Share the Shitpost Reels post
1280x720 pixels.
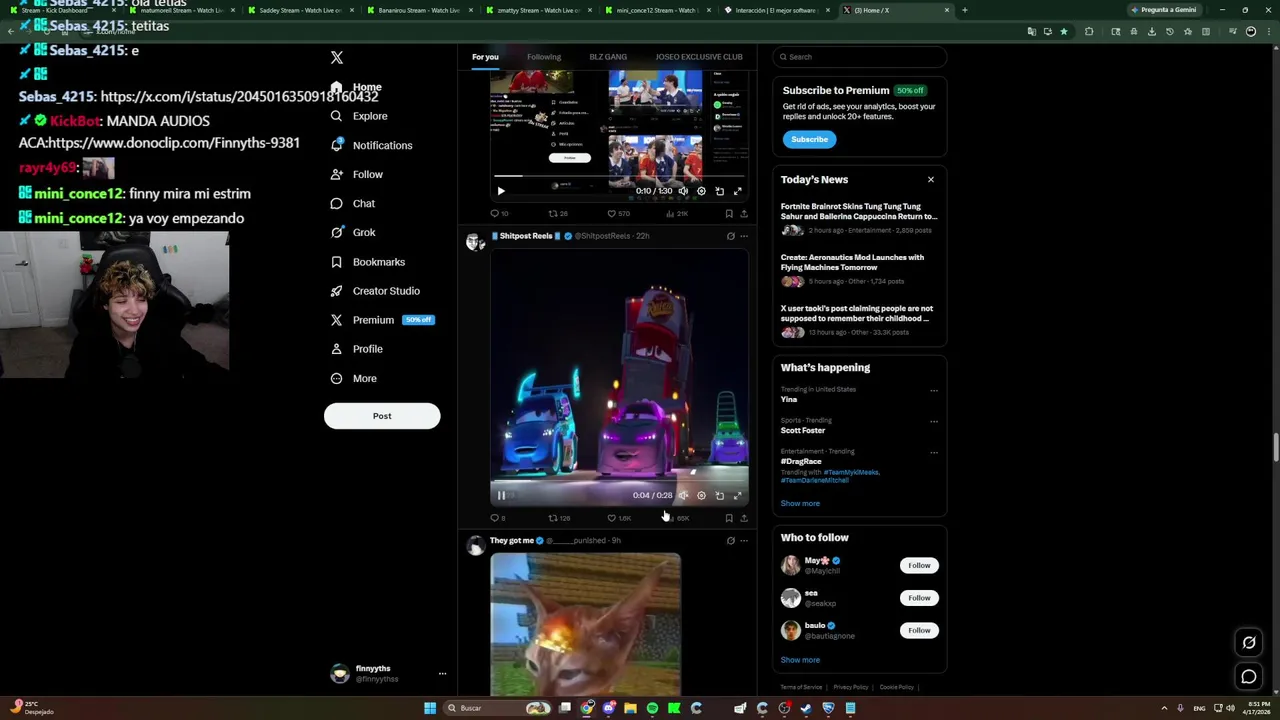click(743, 518)
